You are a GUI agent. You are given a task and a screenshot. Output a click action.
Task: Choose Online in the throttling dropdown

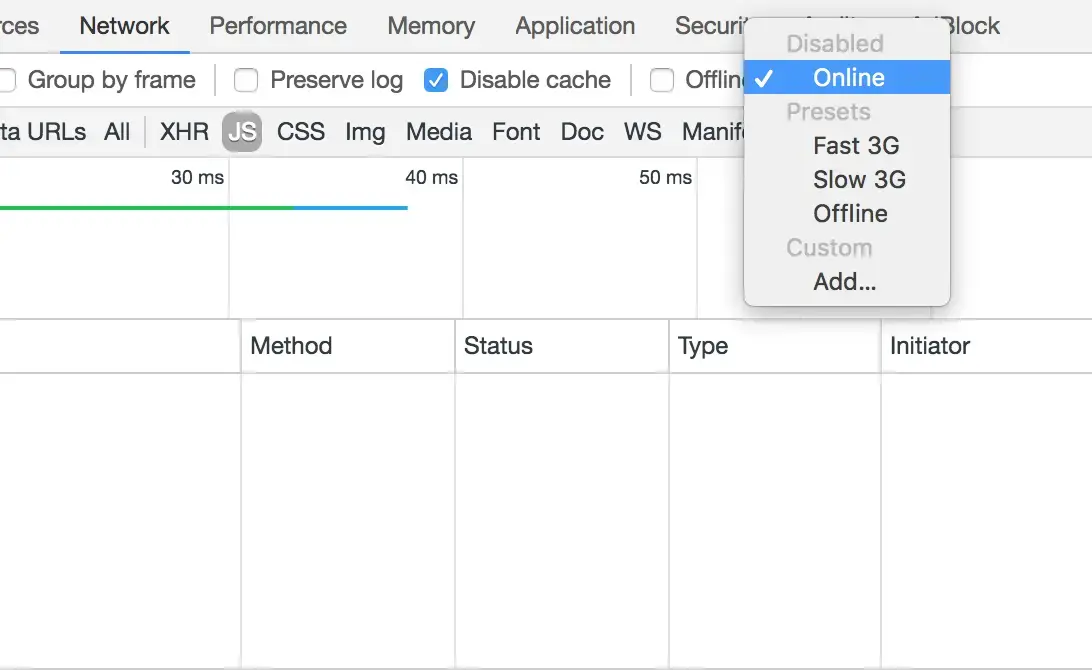click(848, 78)
